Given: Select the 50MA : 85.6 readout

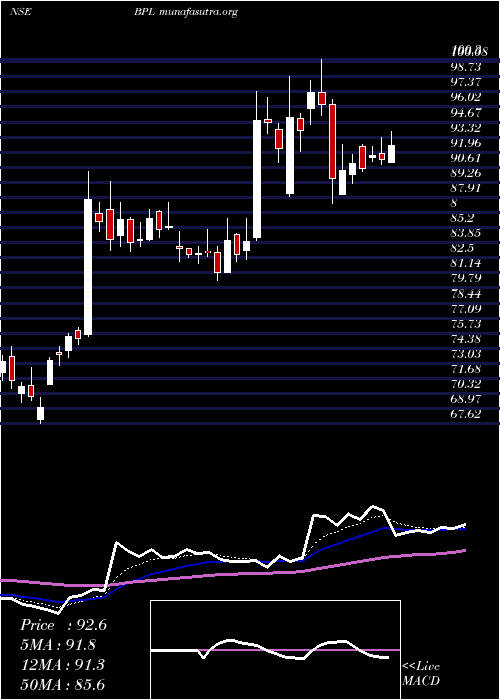Looking at the screenshot, I should tap(62, 684).
